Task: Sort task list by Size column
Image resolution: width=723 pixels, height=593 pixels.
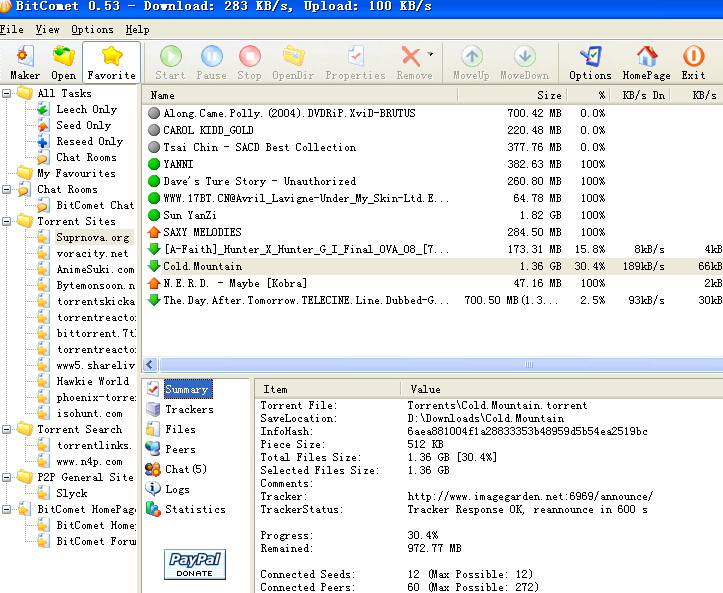Action: click(x=512, y=95)
